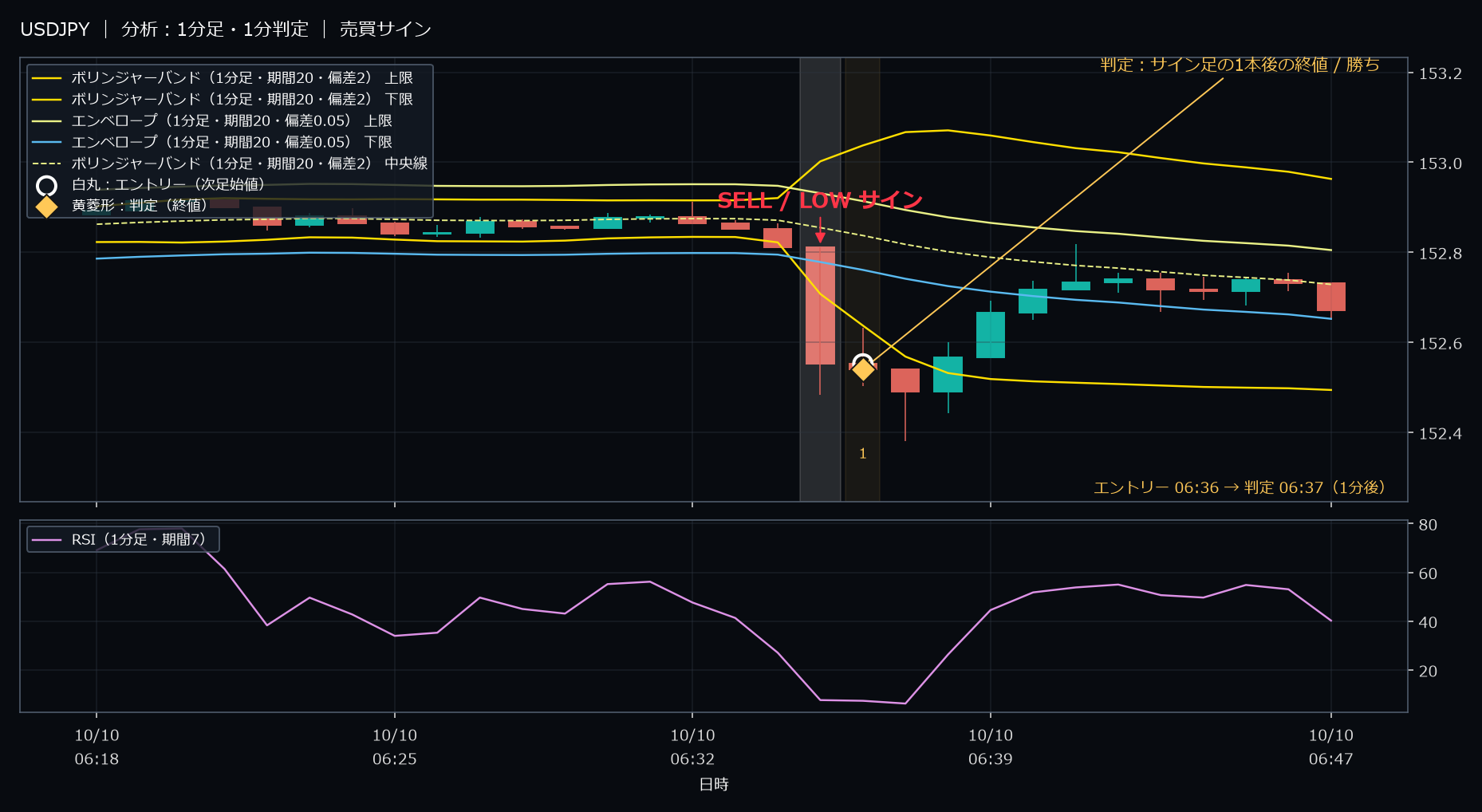Click the エンベロープ 上限 legend entry

pos(212,121)
